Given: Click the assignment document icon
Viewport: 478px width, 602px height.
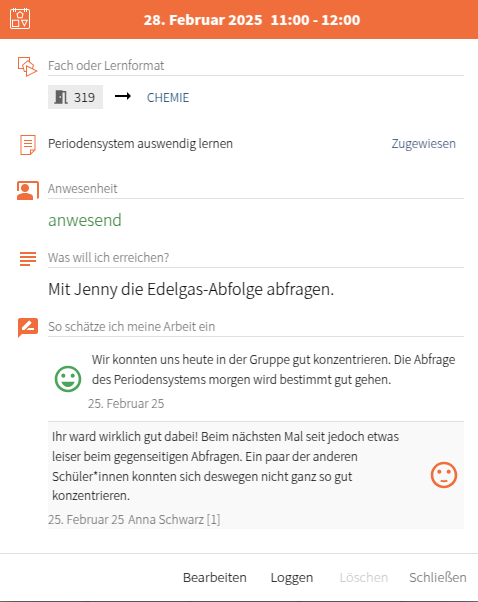Looking at the screenshot, I should tap(28, 145).
